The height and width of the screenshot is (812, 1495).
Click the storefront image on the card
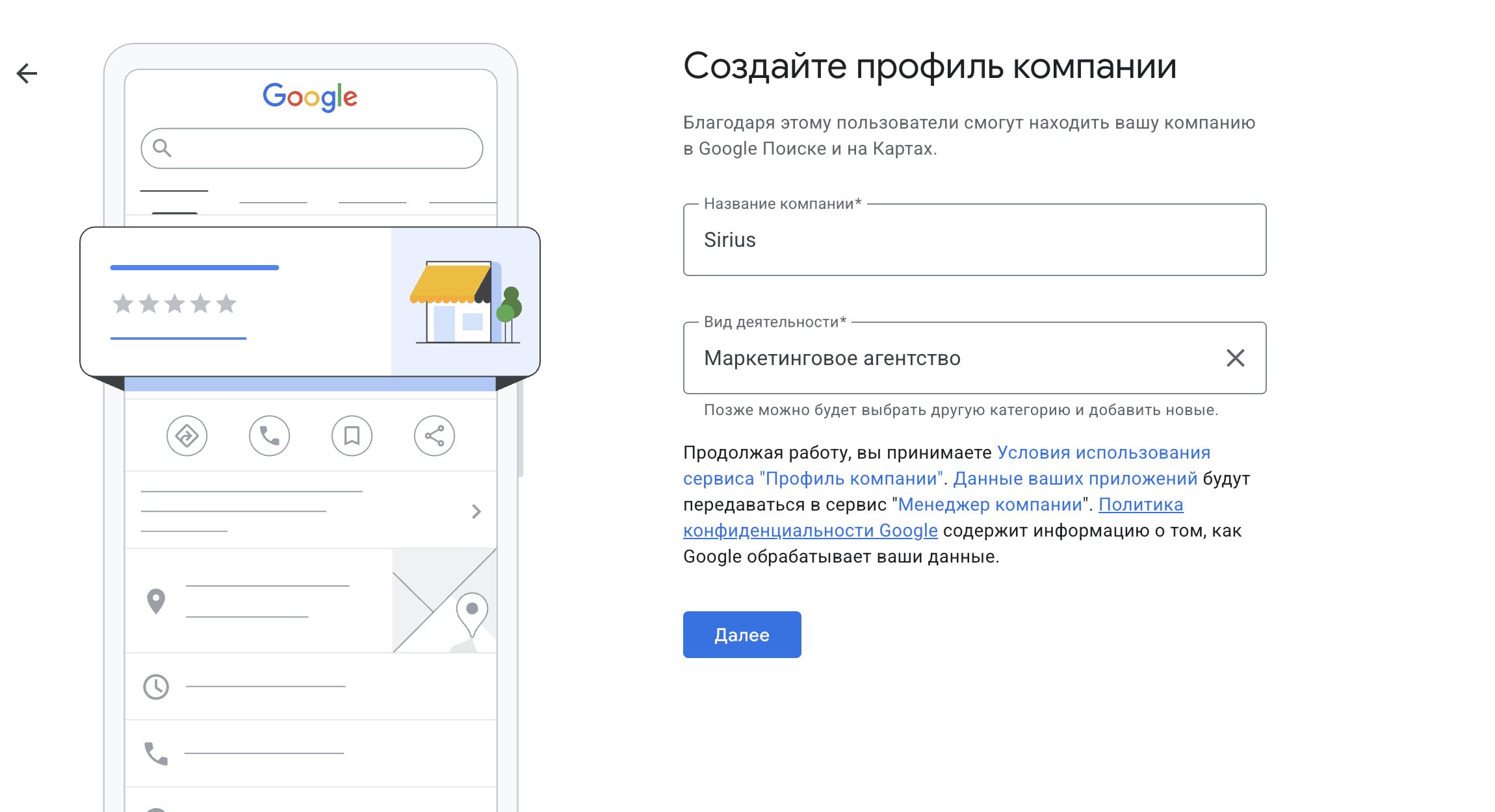465,301
